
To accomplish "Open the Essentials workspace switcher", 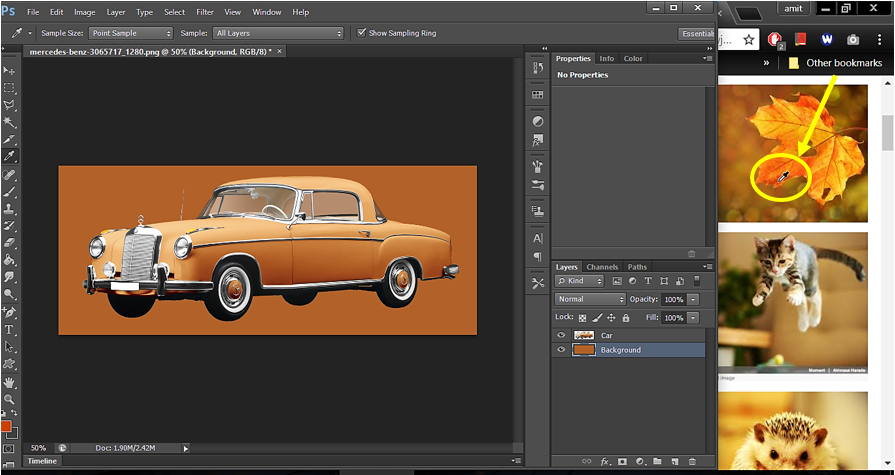I will 696,34.
